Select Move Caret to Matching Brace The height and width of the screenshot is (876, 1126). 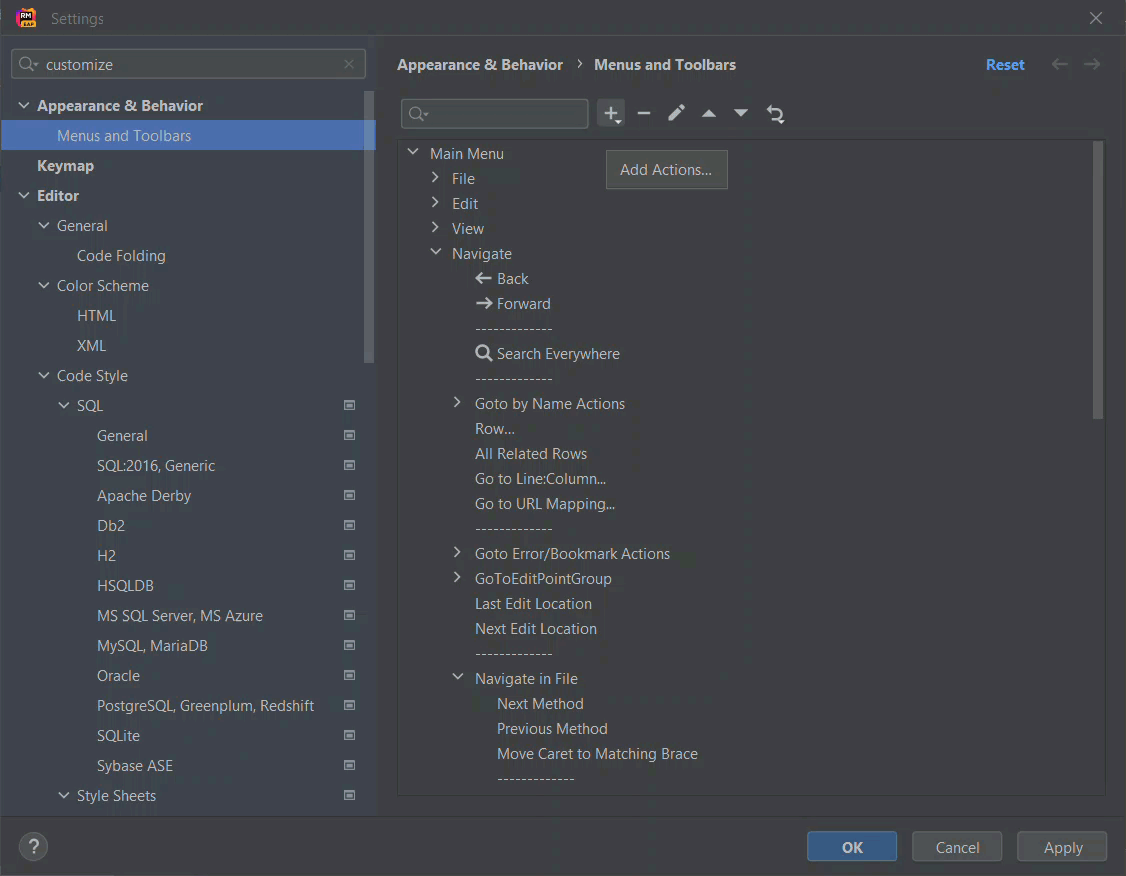(597, 754)
